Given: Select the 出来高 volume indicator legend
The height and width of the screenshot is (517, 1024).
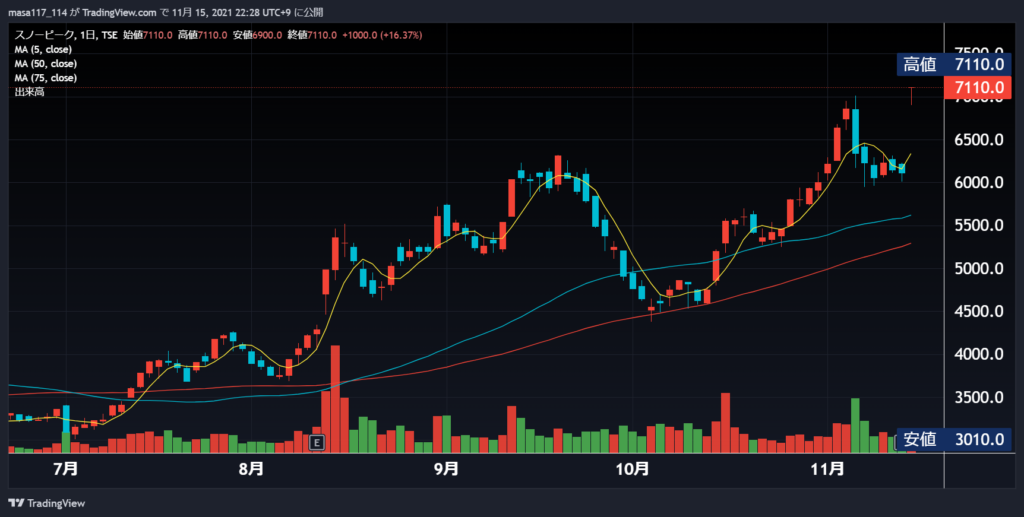Looking at the screenshot, I should pos(29,92).
